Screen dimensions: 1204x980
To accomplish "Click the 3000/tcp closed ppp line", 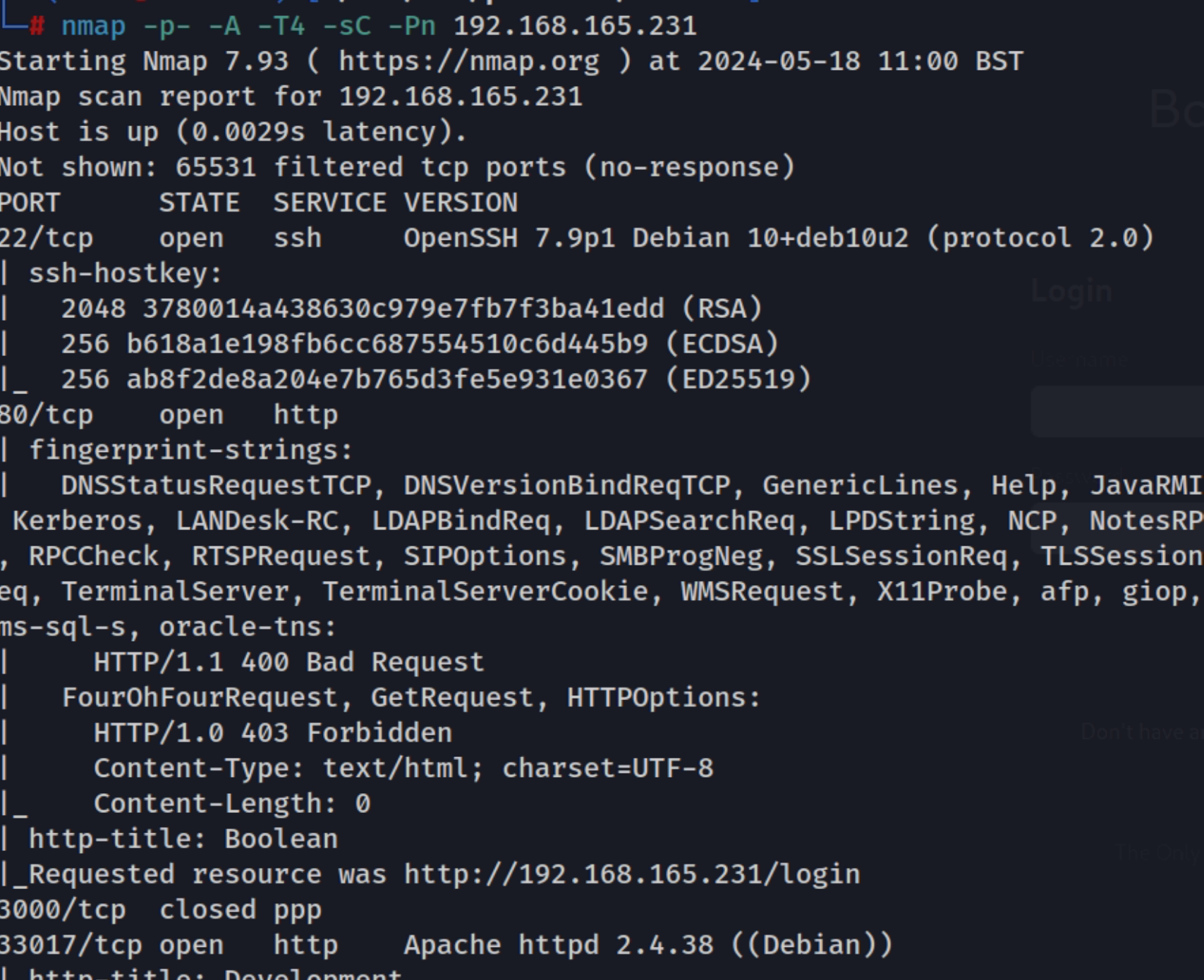I will click(x=161, y=909).
